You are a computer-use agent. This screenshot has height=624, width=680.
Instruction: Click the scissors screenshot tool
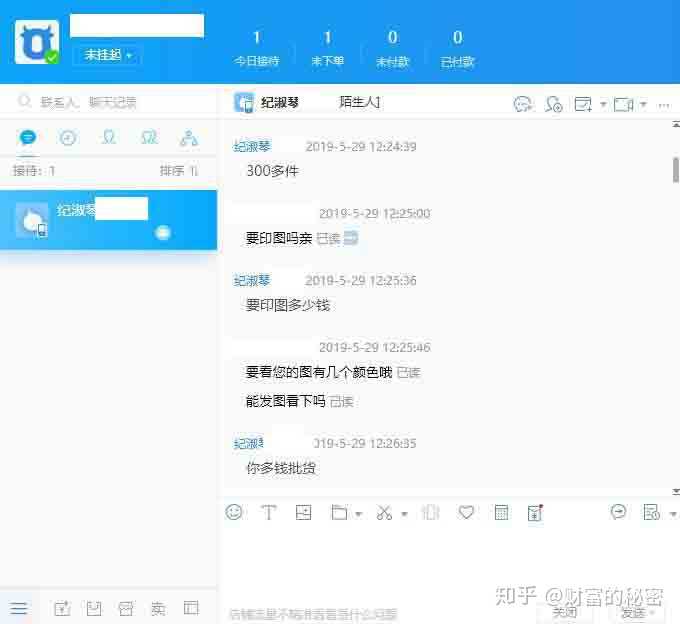coord(385,512)
